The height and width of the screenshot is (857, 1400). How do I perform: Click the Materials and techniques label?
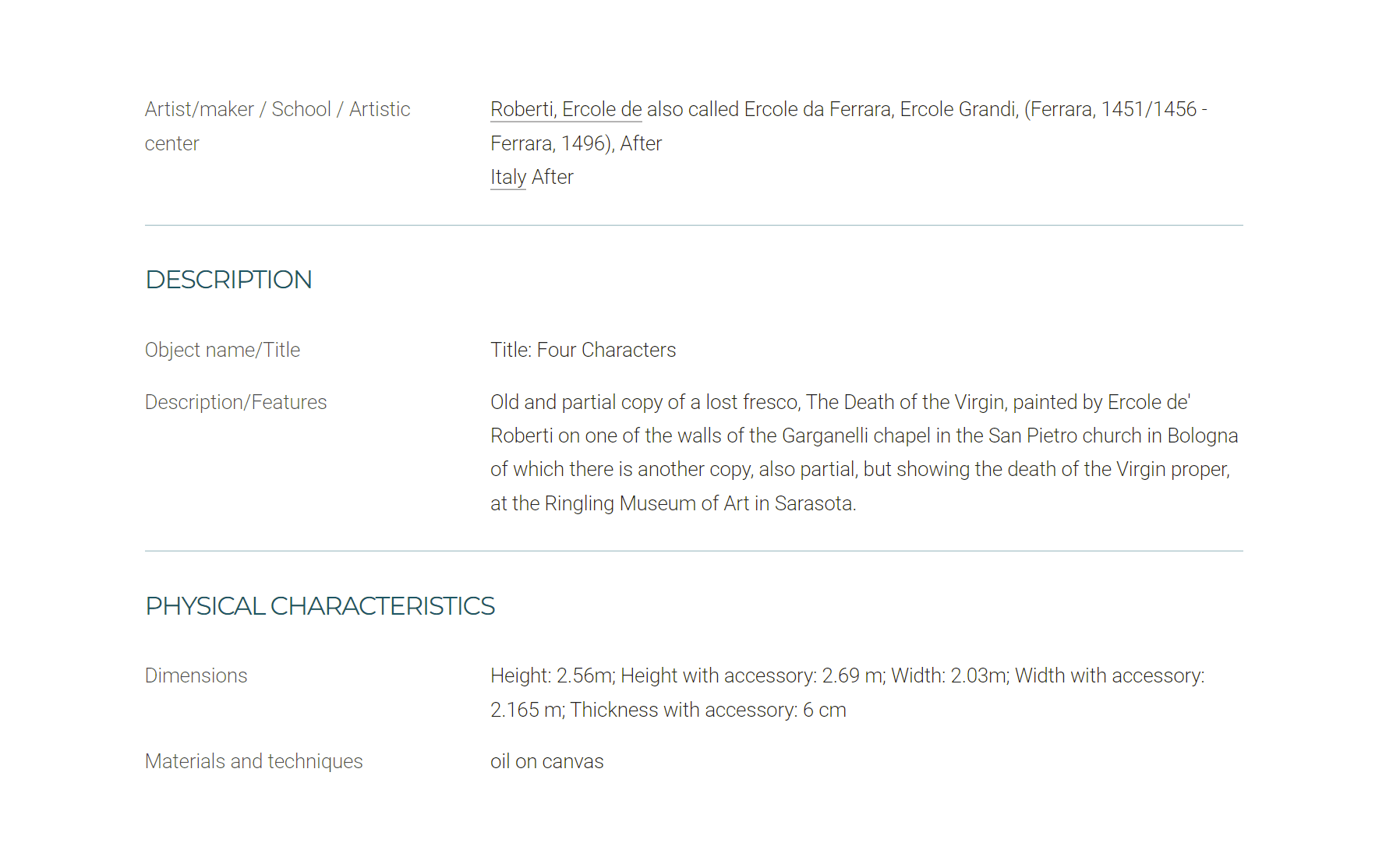pos(253,761)
